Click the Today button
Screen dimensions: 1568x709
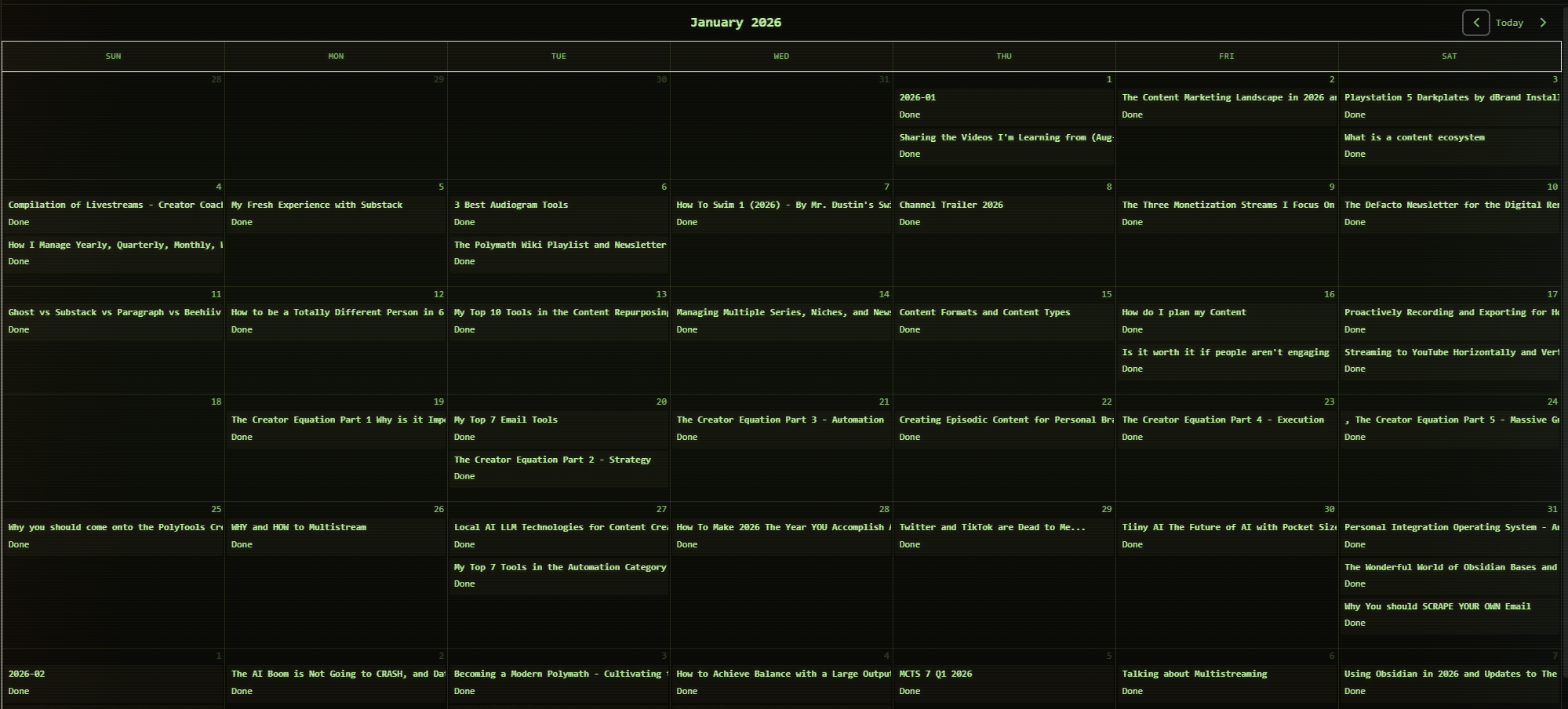(1508, 23)
